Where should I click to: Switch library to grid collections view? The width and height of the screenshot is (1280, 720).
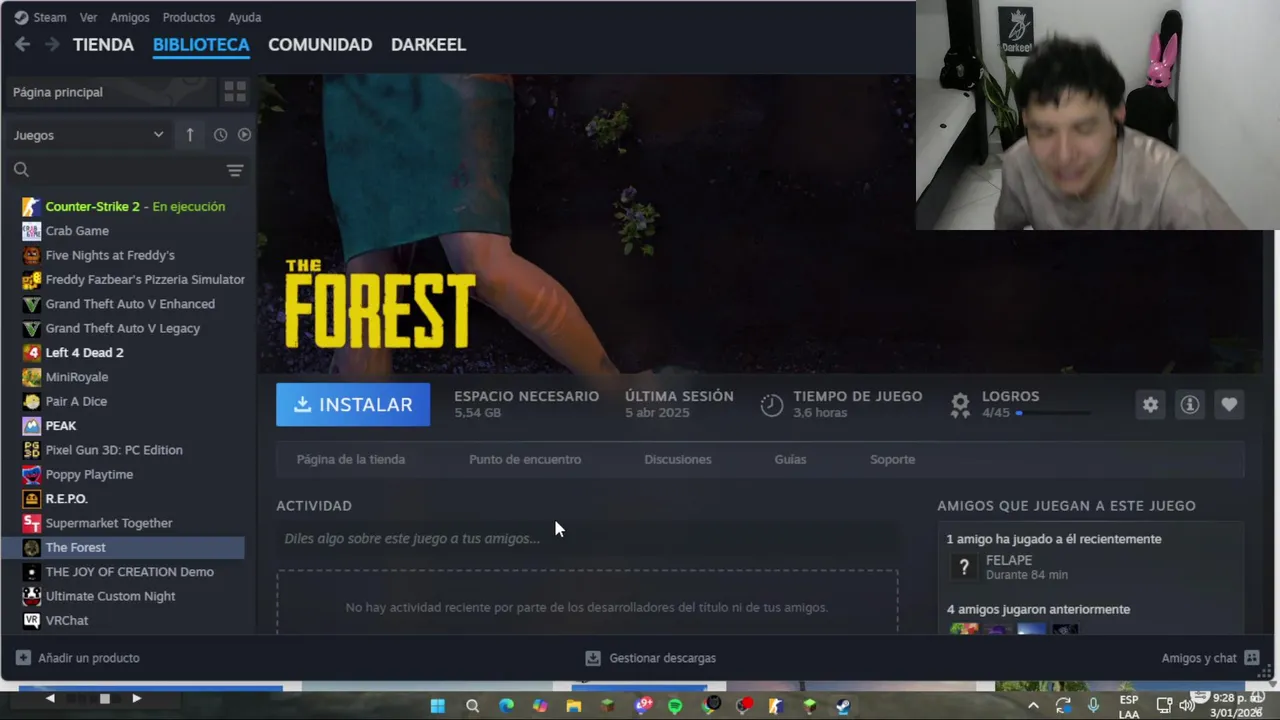pos(235,92)
